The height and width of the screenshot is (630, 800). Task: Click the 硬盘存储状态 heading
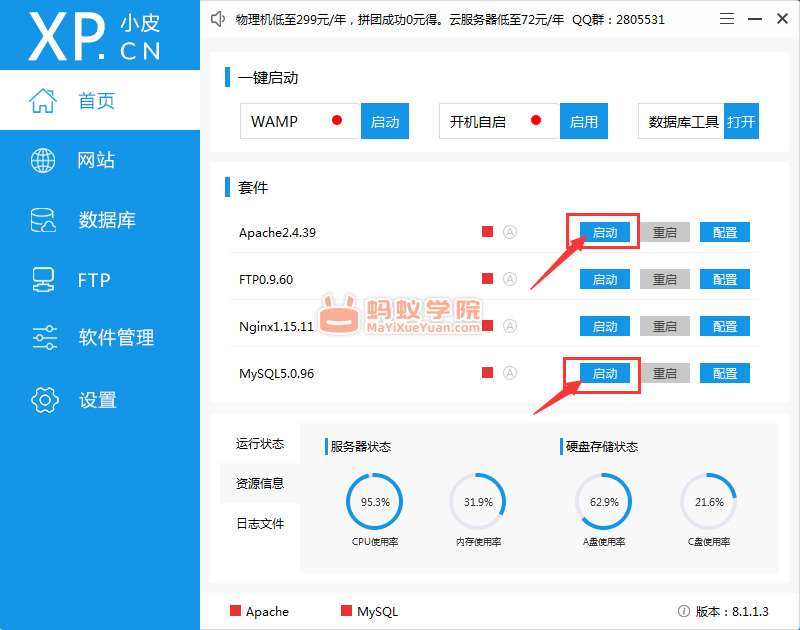click(602, 446)
